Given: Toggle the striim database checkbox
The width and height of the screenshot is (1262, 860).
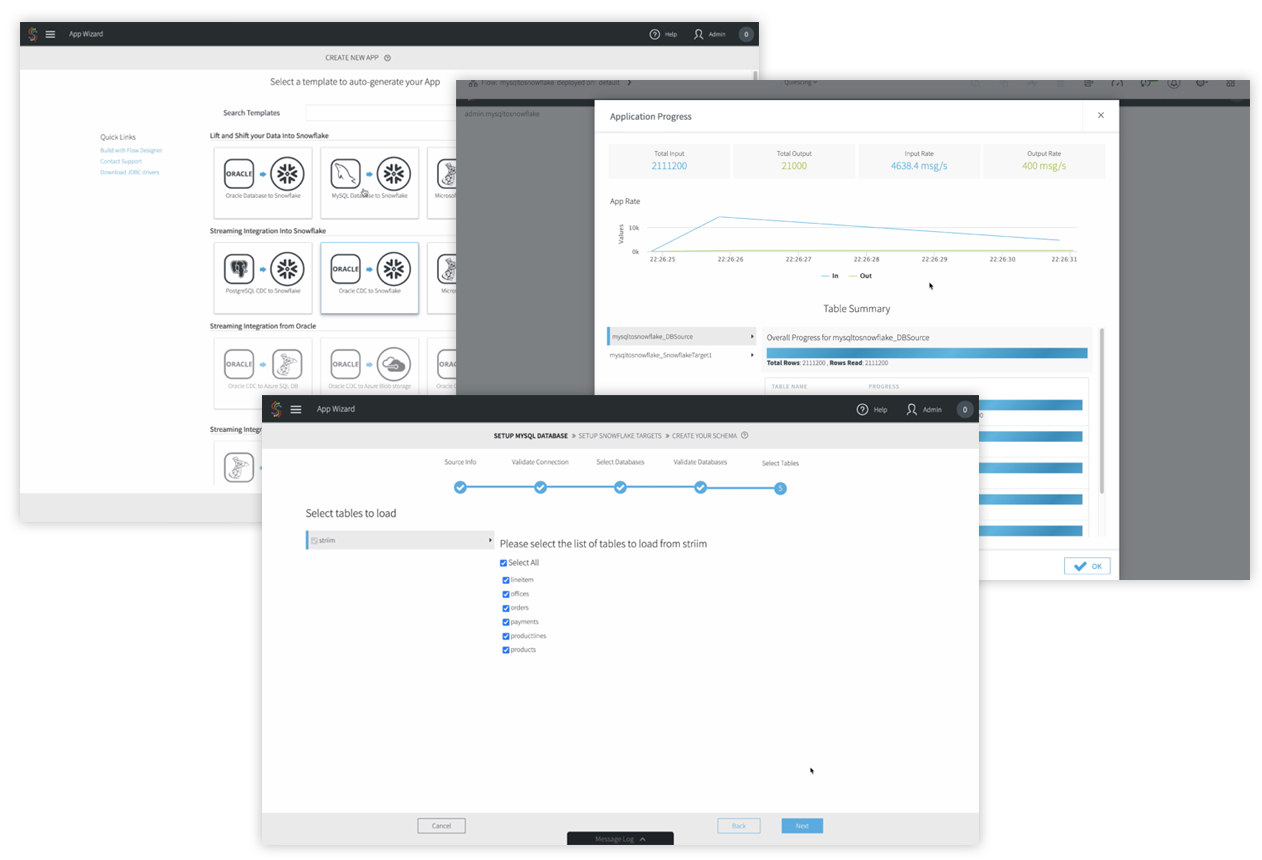Looking at the screenshot, I should click(314, 540).
